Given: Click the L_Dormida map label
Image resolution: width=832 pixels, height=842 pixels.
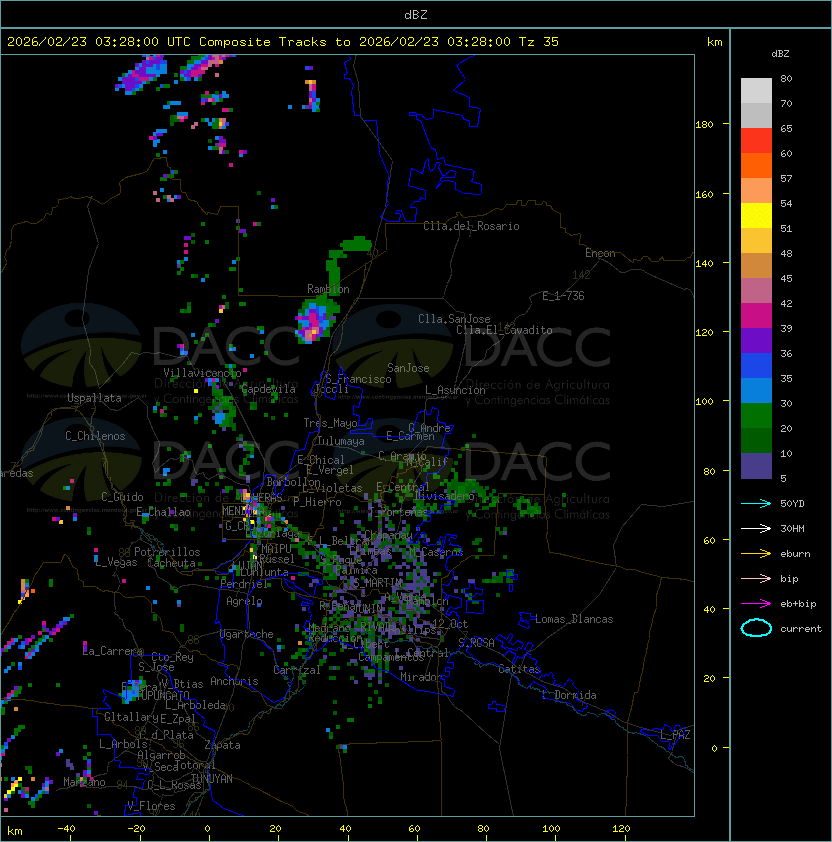Looking at the screenshot, I should click(569, 695).
